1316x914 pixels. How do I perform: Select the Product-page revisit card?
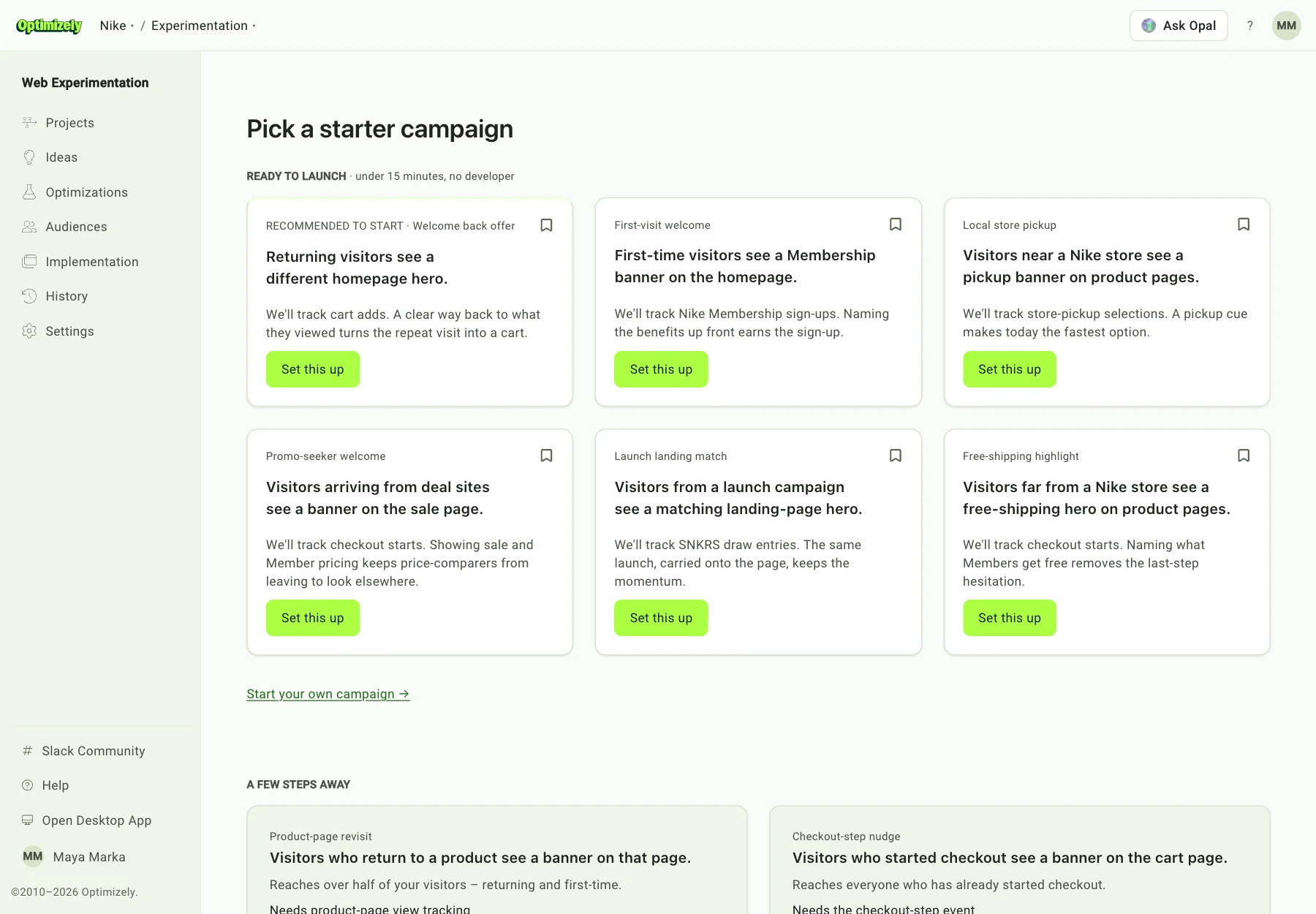point(497,860)
